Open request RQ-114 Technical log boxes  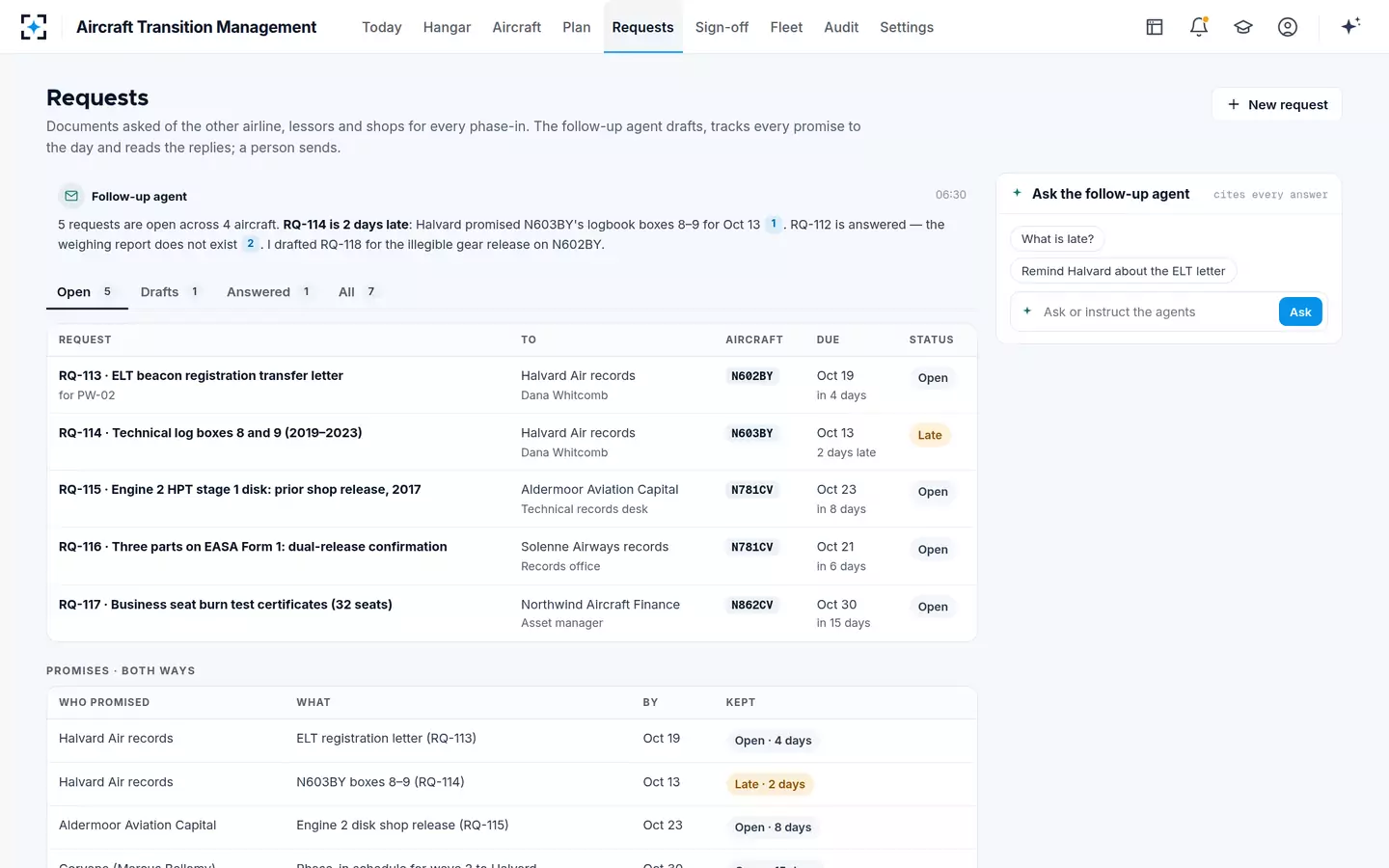pyautogui.click(x=511, y=442)
